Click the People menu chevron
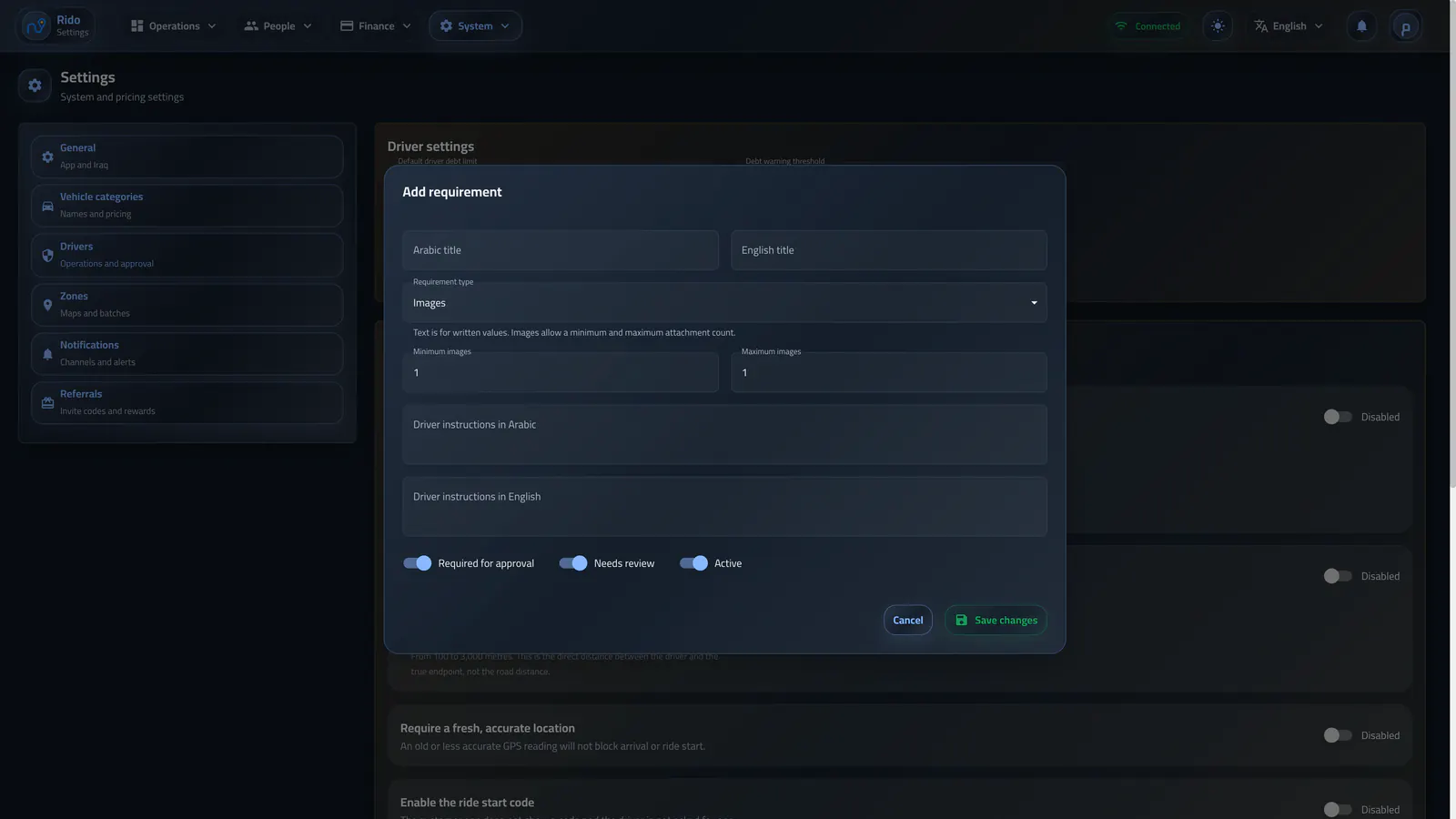1456x819 pixels. [x=308, y=26]
